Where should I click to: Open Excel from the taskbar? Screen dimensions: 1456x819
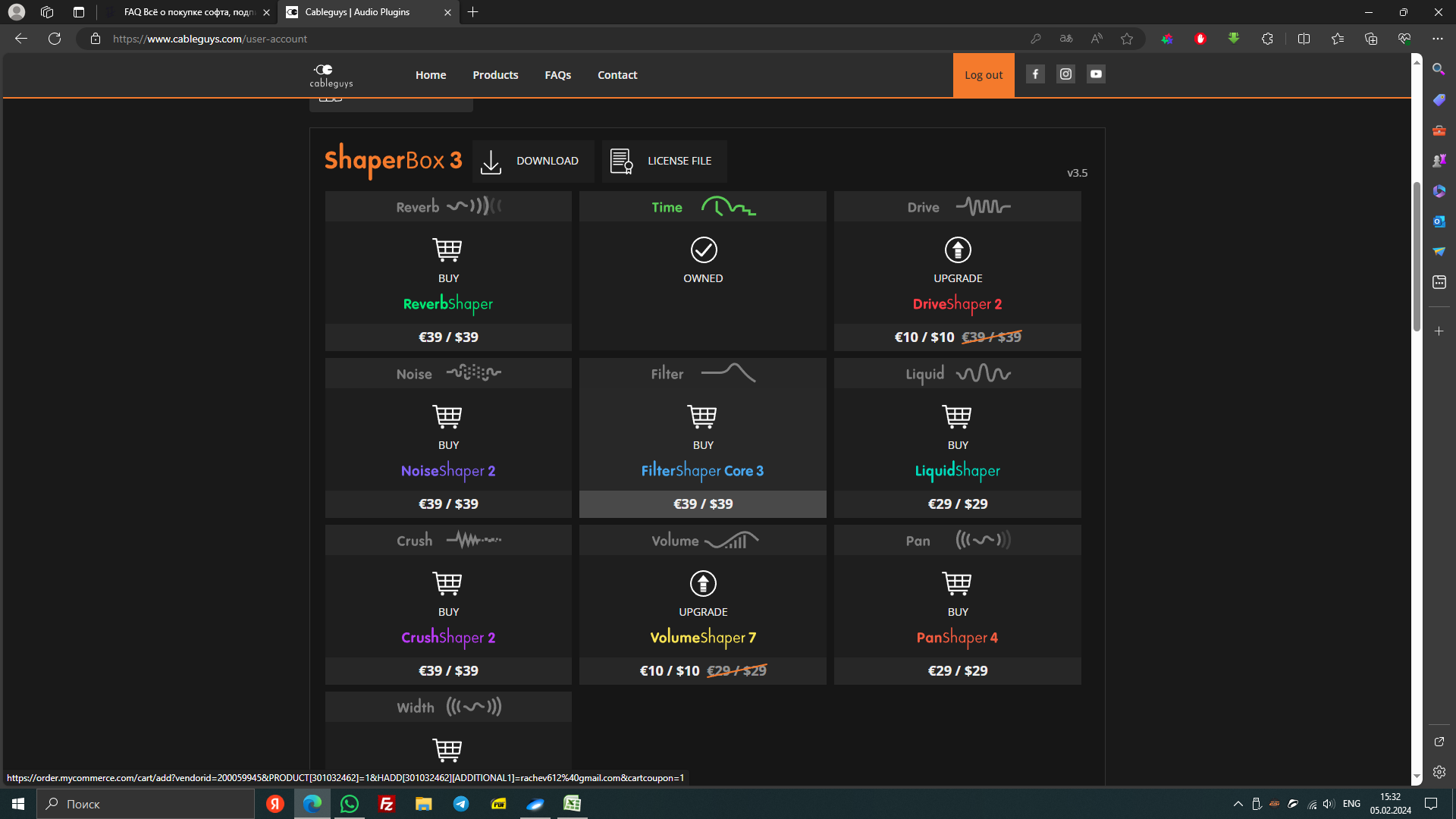(x=573, y=804)
